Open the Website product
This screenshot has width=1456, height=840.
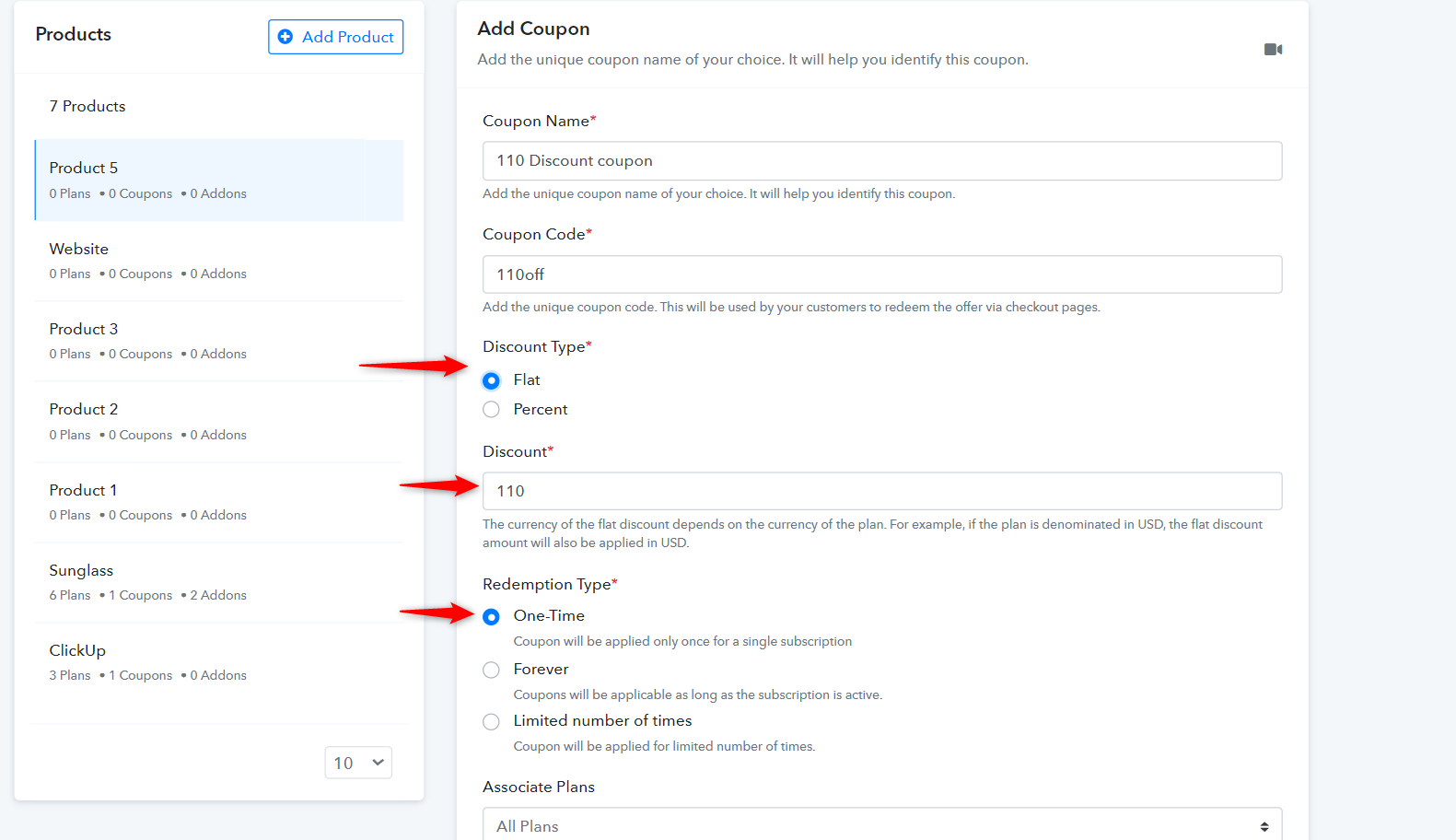219,260
